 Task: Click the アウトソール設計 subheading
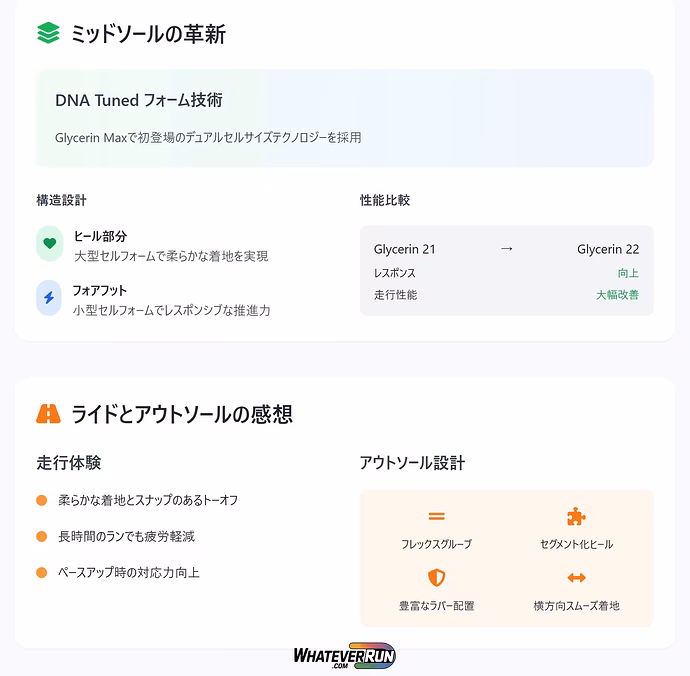pos(412,463)
